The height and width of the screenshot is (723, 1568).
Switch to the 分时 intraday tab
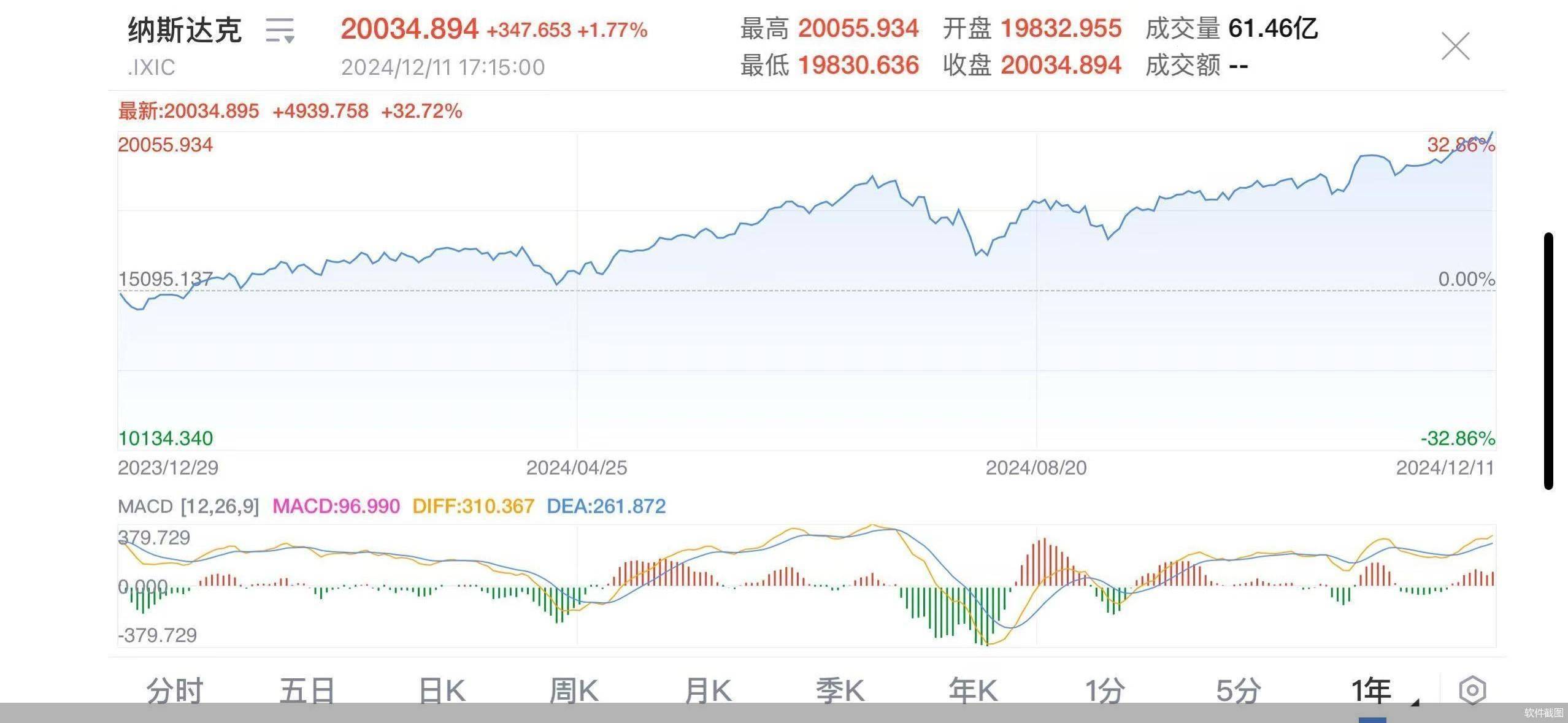pyautogui.click(x=174, y=689)
